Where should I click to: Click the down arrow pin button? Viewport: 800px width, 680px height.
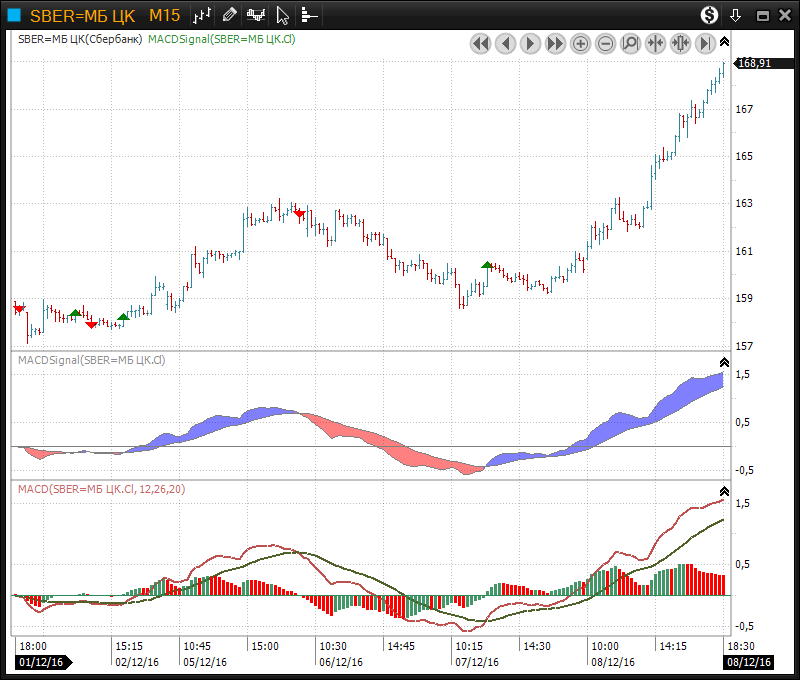coord(735,15)
